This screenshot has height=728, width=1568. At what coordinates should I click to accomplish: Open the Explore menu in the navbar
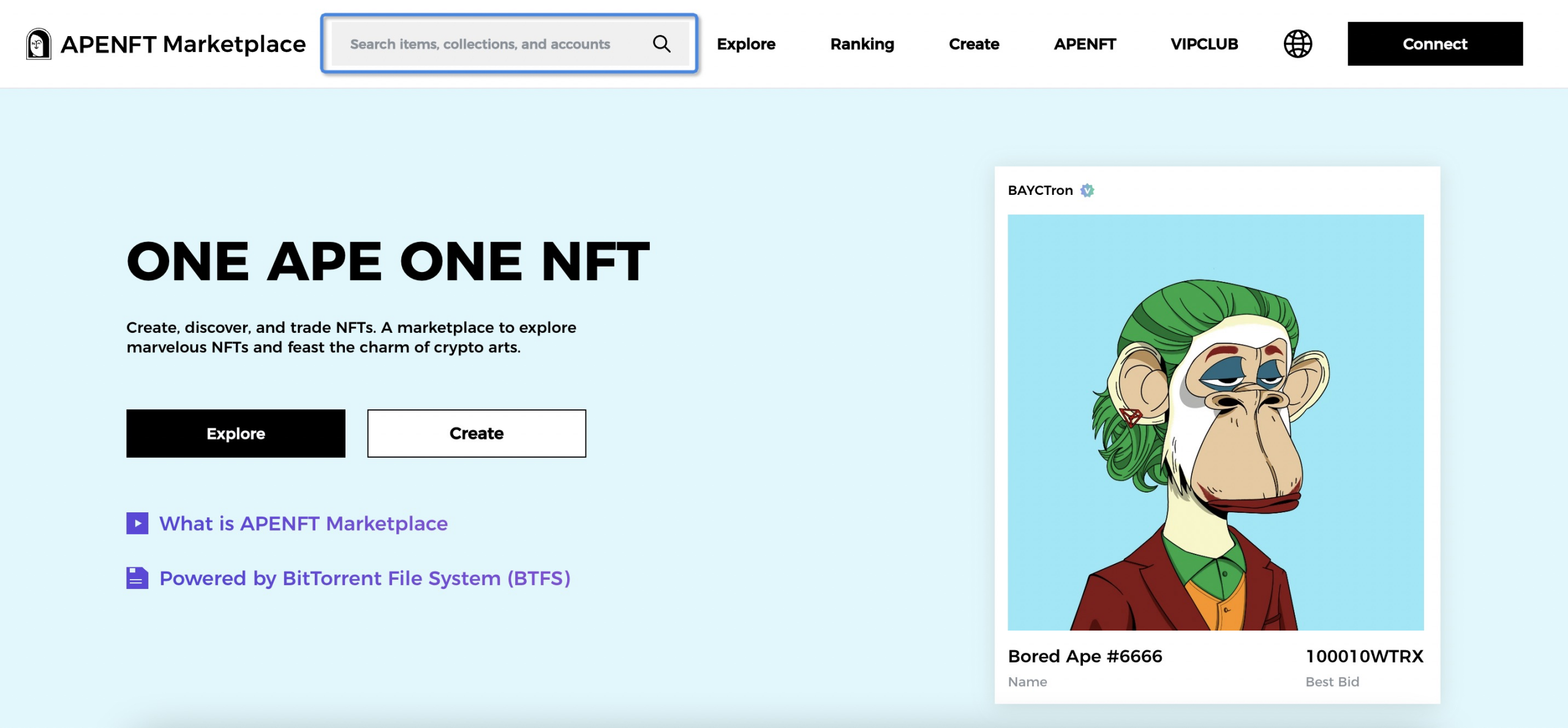coord(746,44)
